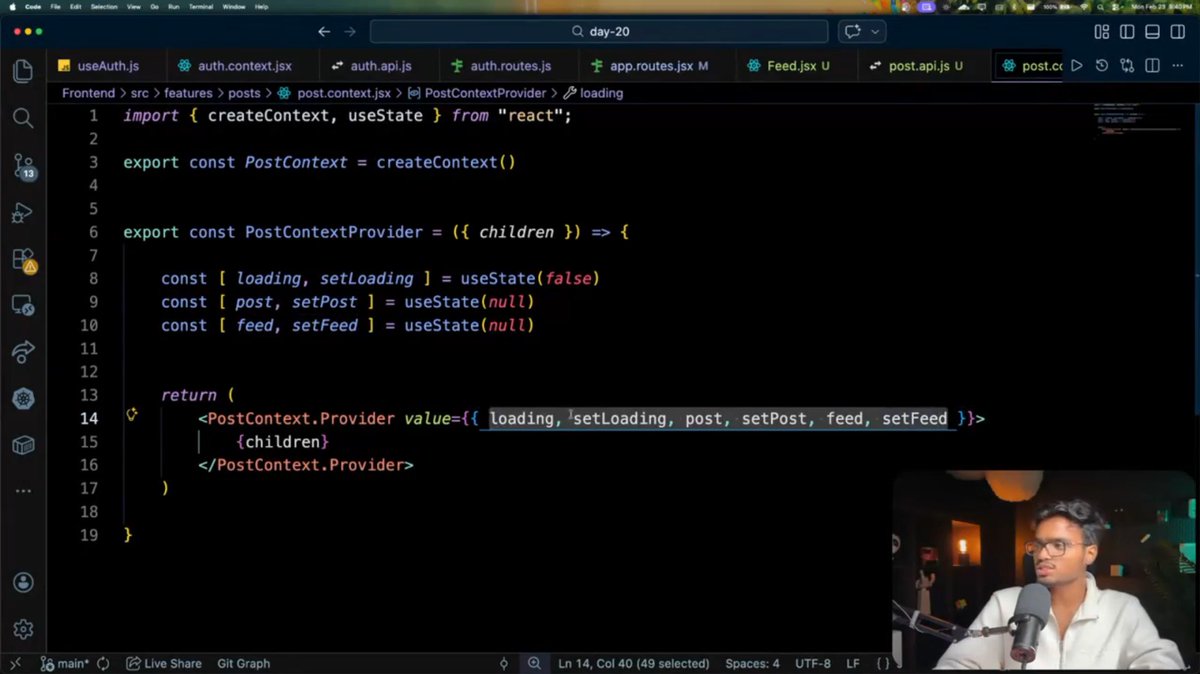Click the main* branch in status bar
The width and height of the screenshot is (1200, 674).
coord(65,663)
